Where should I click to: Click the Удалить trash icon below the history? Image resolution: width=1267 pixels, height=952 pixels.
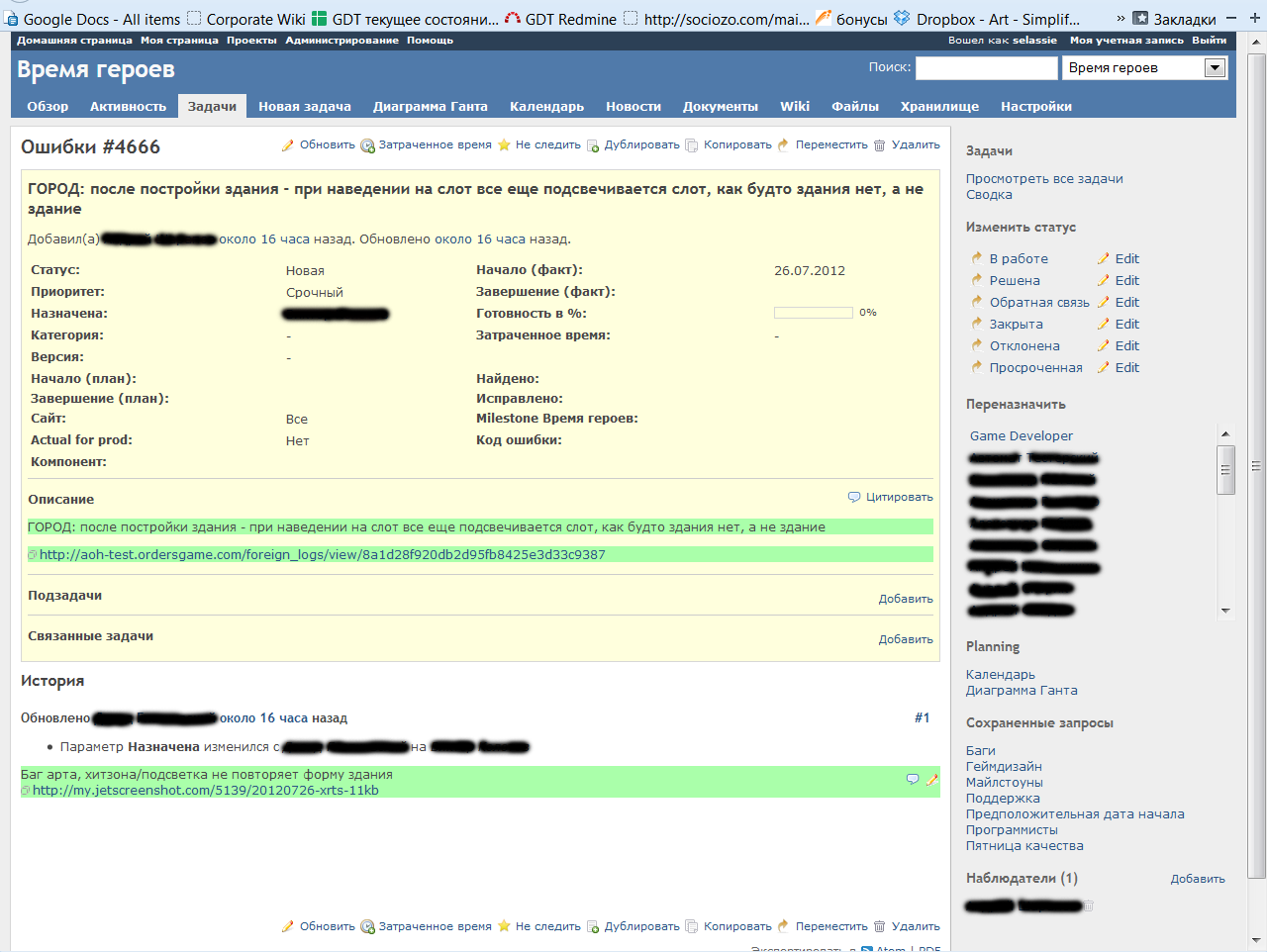[x=879, y=927]
